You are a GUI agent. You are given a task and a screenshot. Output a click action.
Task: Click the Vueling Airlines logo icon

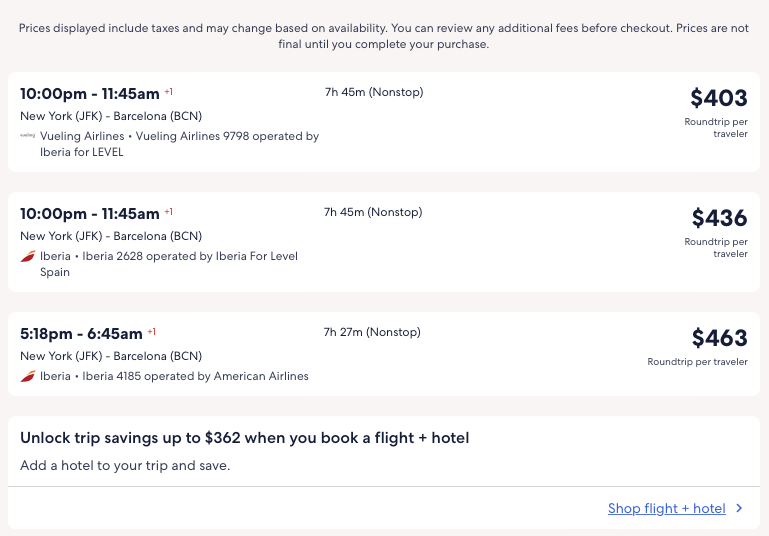[28, 136]
